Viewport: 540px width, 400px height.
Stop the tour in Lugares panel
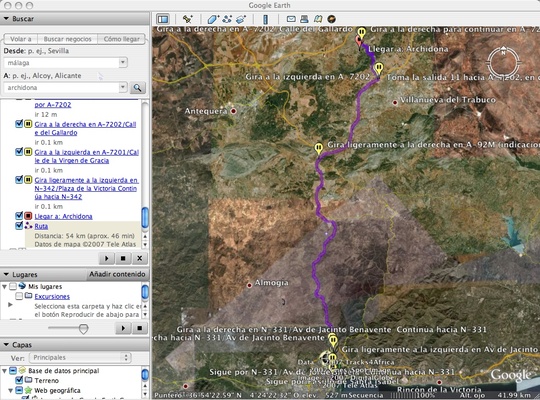139,328
